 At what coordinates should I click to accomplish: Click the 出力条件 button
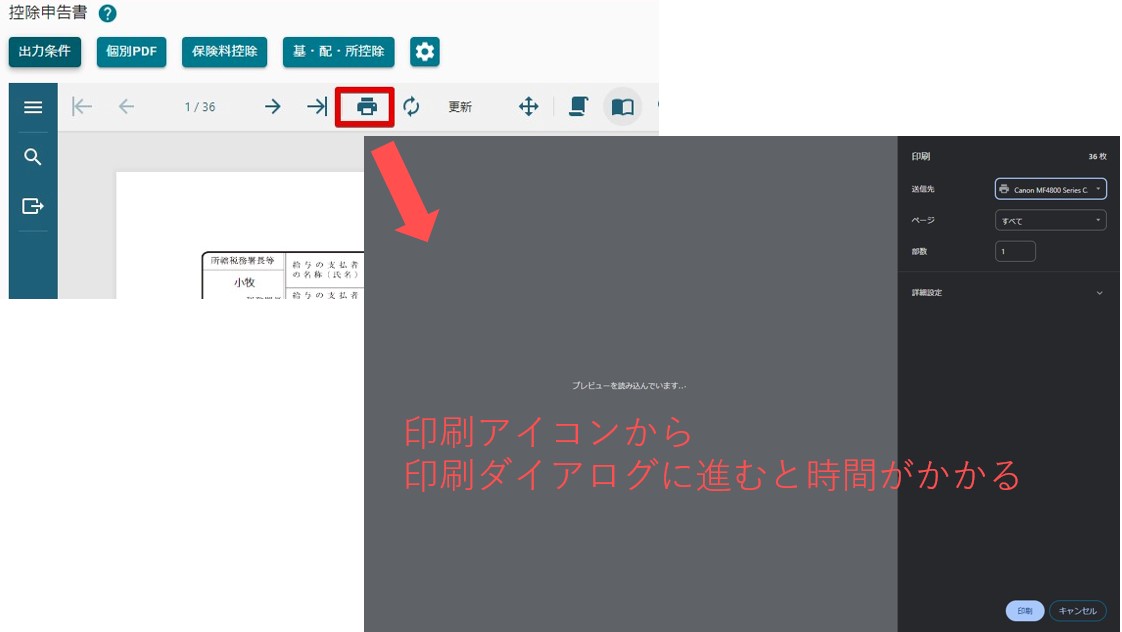(x=44, y=52)
